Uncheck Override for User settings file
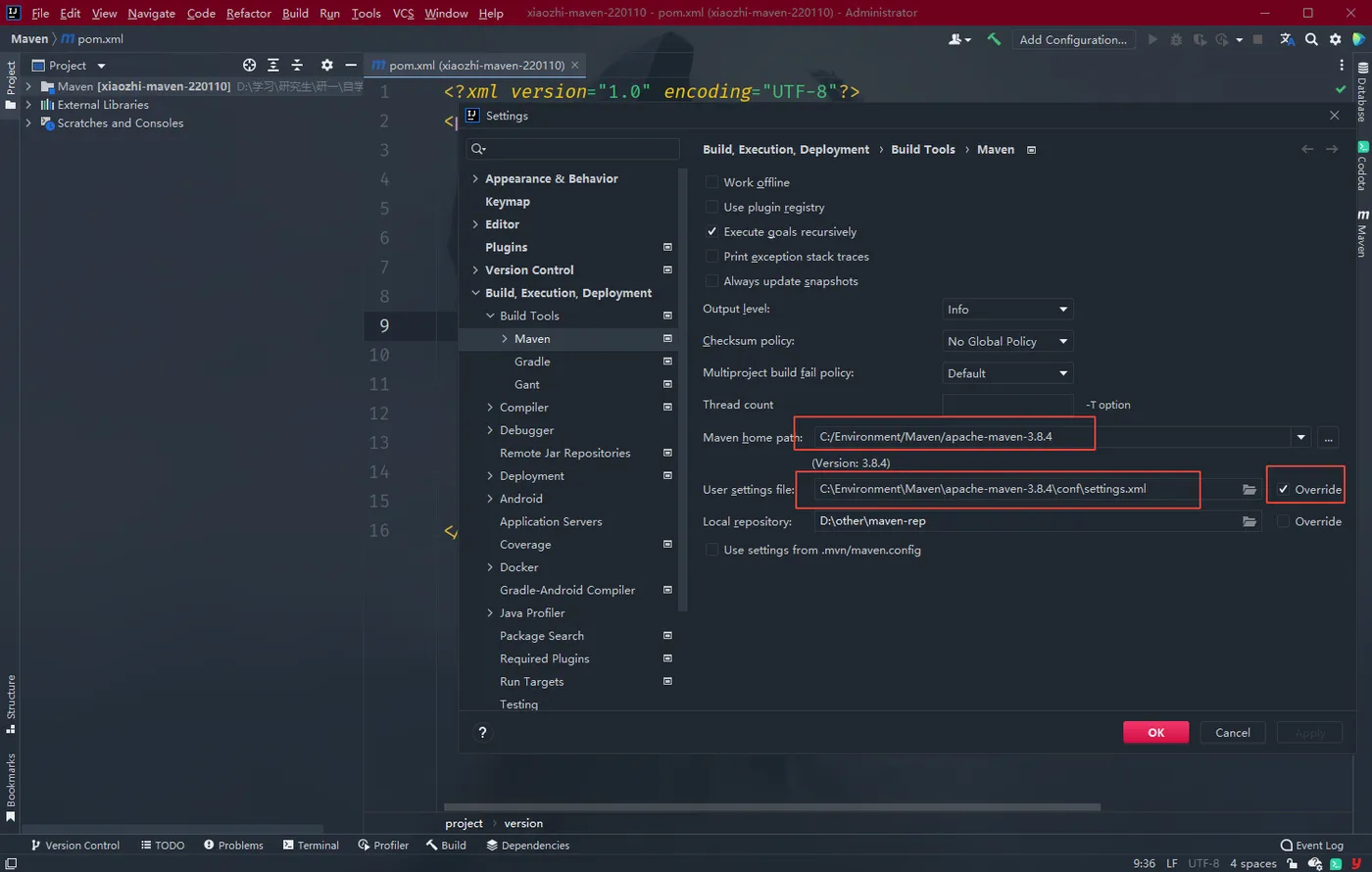The width and height of the screenshot is (1372, 872). click(1283, 489)
